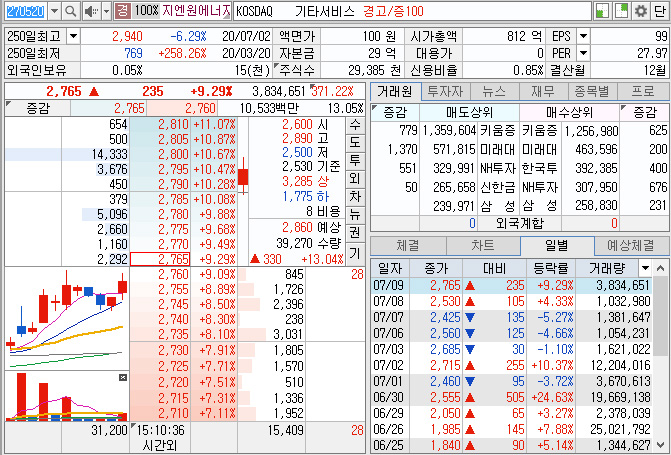This screenshot has height=455, width=671.
Task: Expand the 250일최고 period dropdown
Action: click(x=73, y=36)
